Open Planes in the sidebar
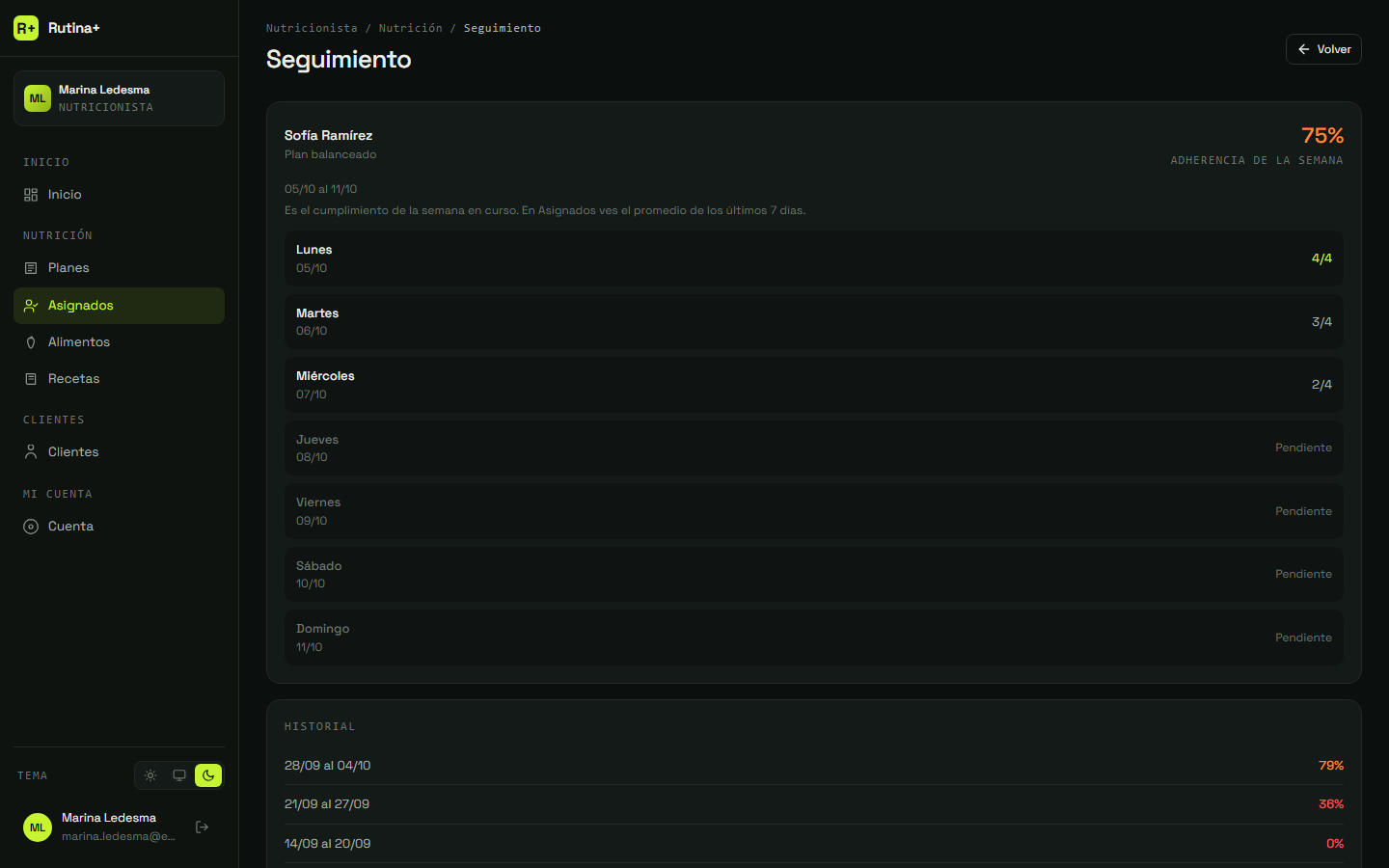Viewport: 1389px width, 868px height. click(119, 268)
